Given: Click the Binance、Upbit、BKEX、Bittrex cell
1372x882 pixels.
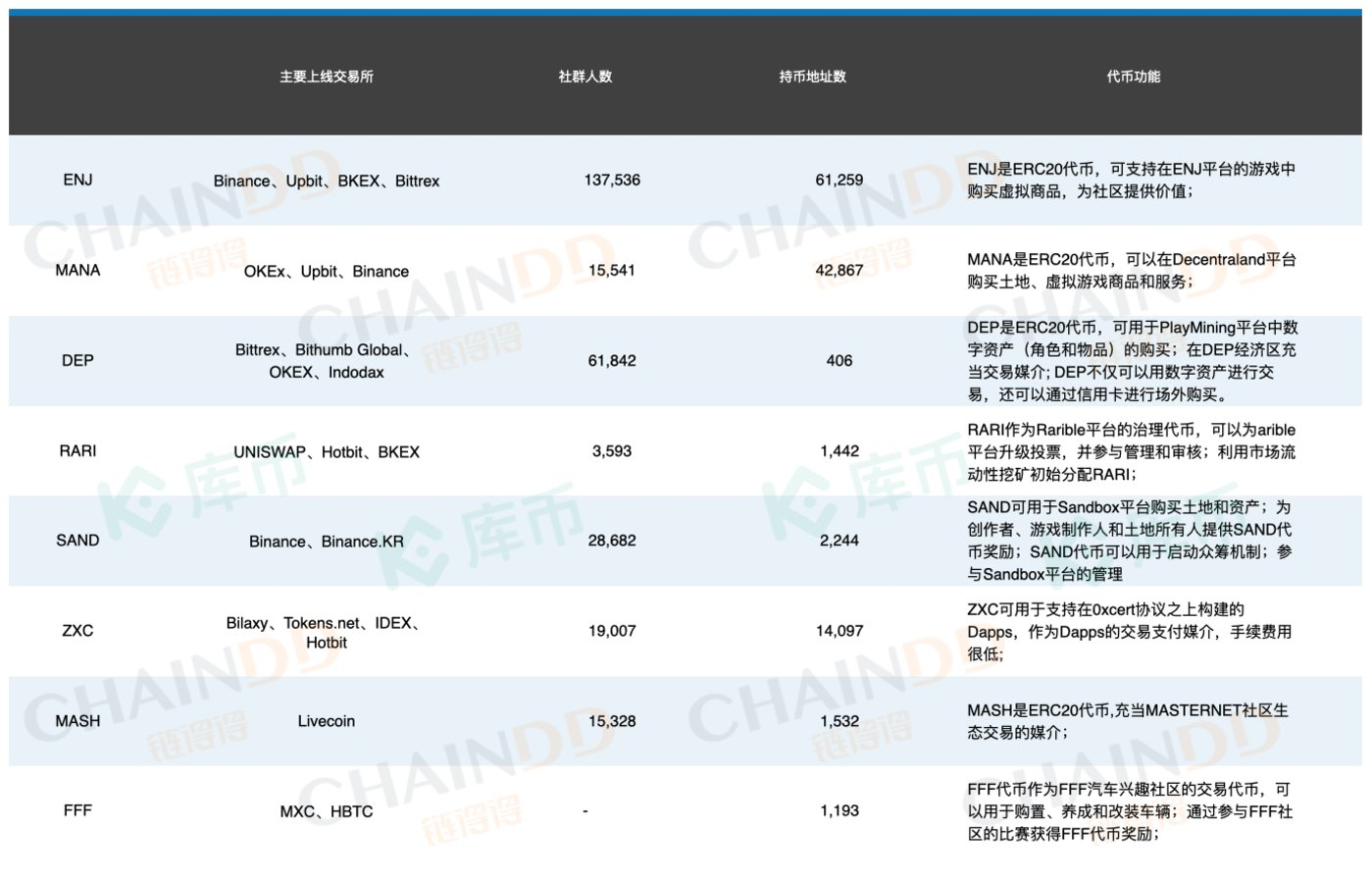Looking at the screenshot, I should click(x=327, y=181).
